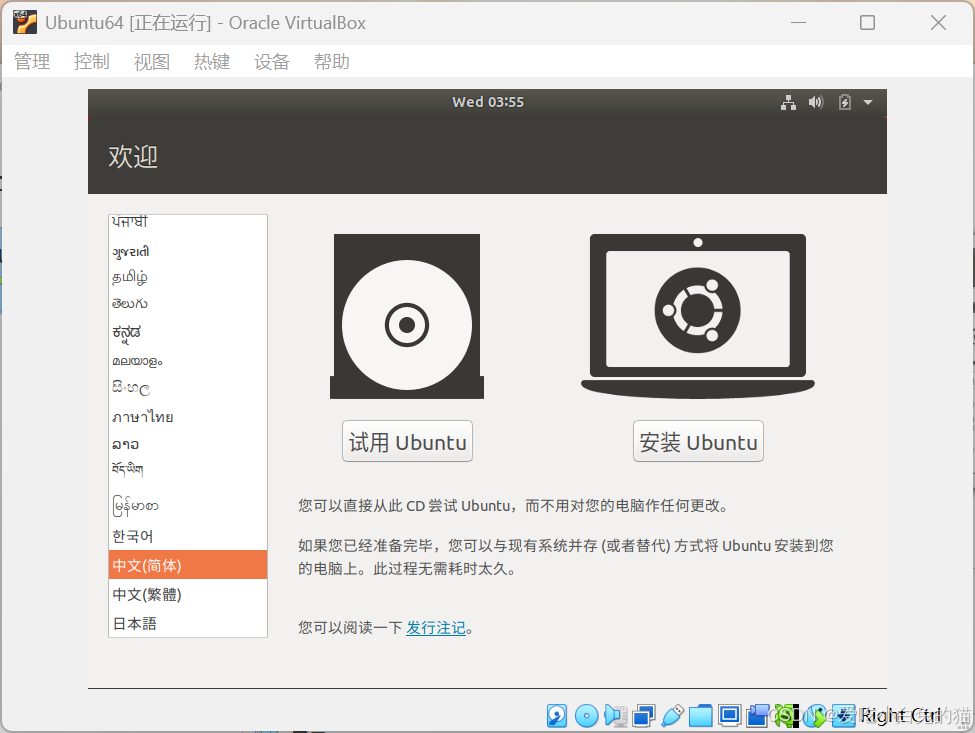Open the USB devices status icon
This screenshot has height=733, width=975.
(673, 716)
